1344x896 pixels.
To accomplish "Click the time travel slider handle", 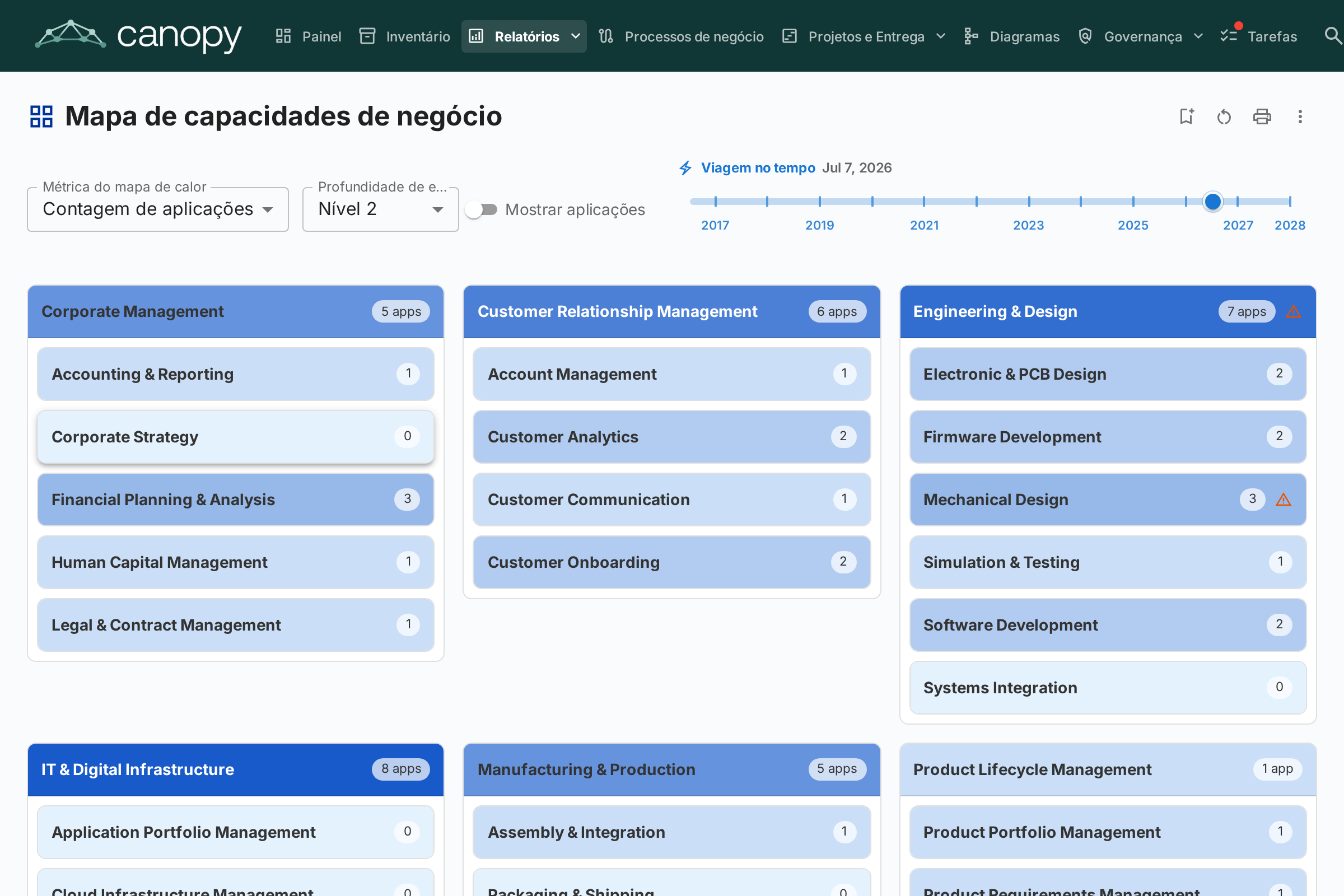I will tap(1212, 201).
